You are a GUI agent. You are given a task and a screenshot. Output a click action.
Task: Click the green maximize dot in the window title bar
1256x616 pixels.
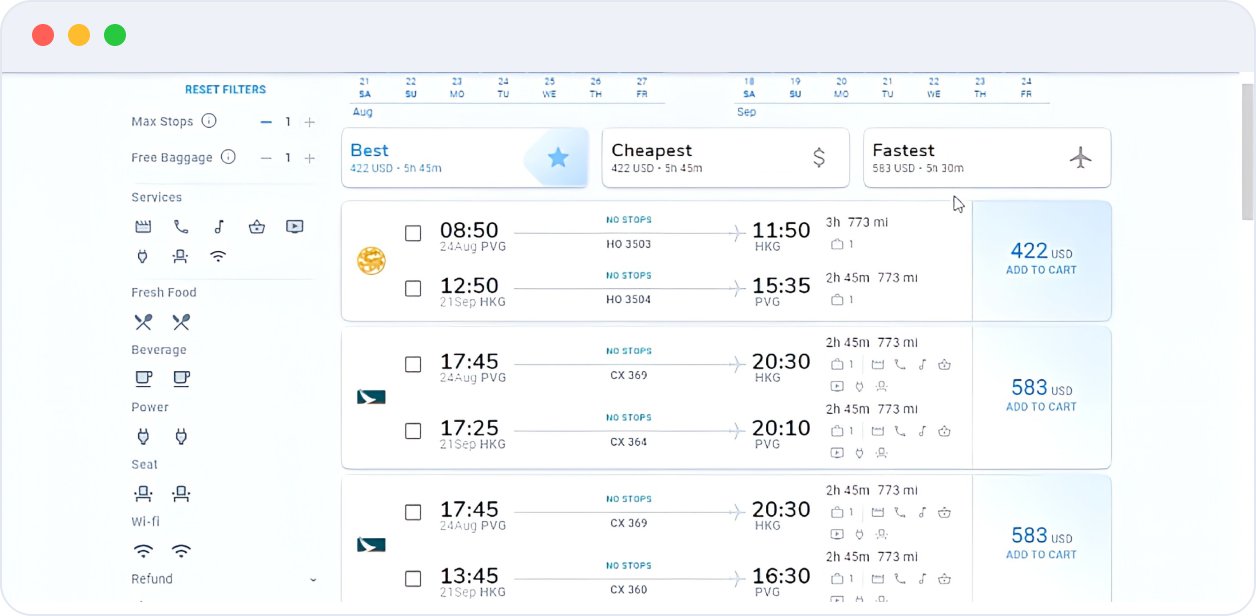[115, 35]
